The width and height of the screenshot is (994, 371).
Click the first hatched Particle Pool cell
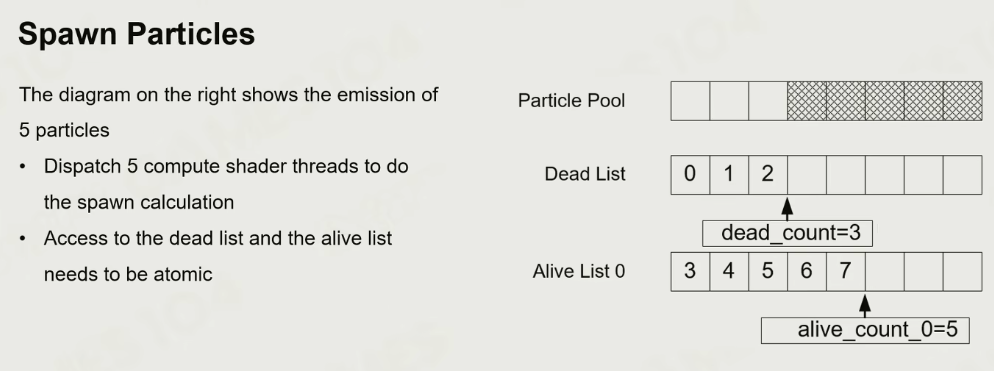click(806, 101)
